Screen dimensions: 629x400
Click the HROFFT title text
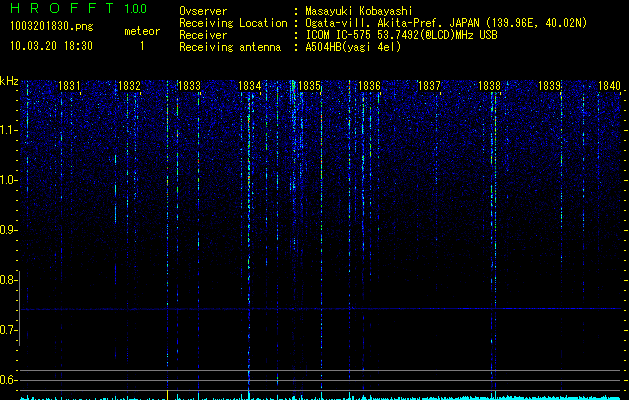coord(63,8)
